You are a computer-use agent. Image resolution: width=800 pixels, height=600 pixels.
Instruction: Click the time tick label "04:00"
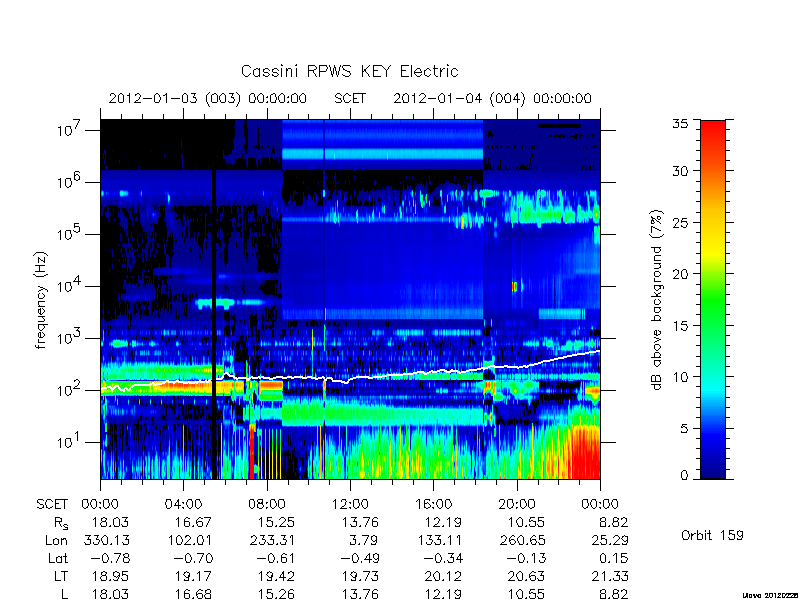coord(183,504)
